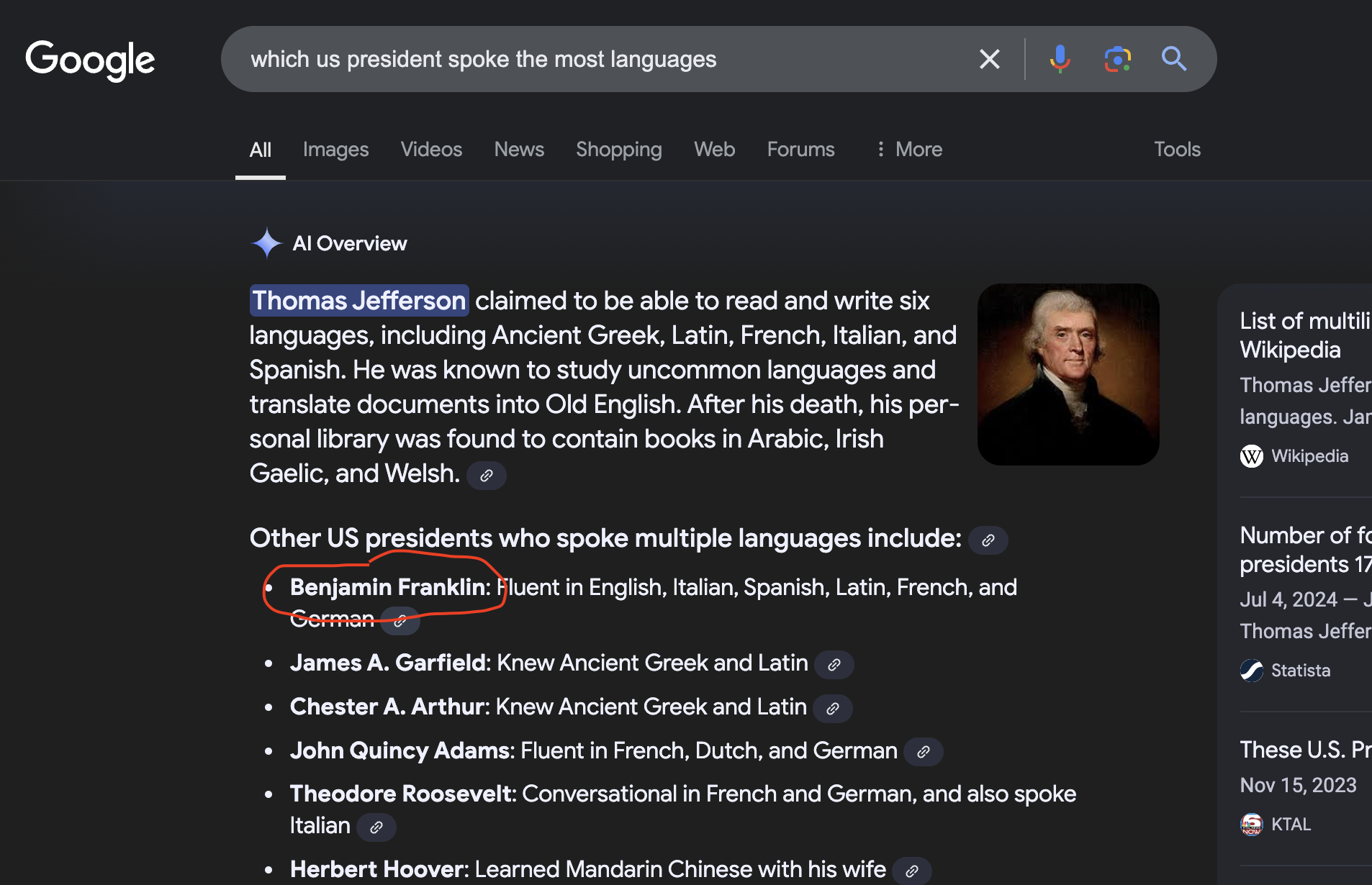Click the Thomas Jefferson portrait thumbnail

click(1068, 374)
